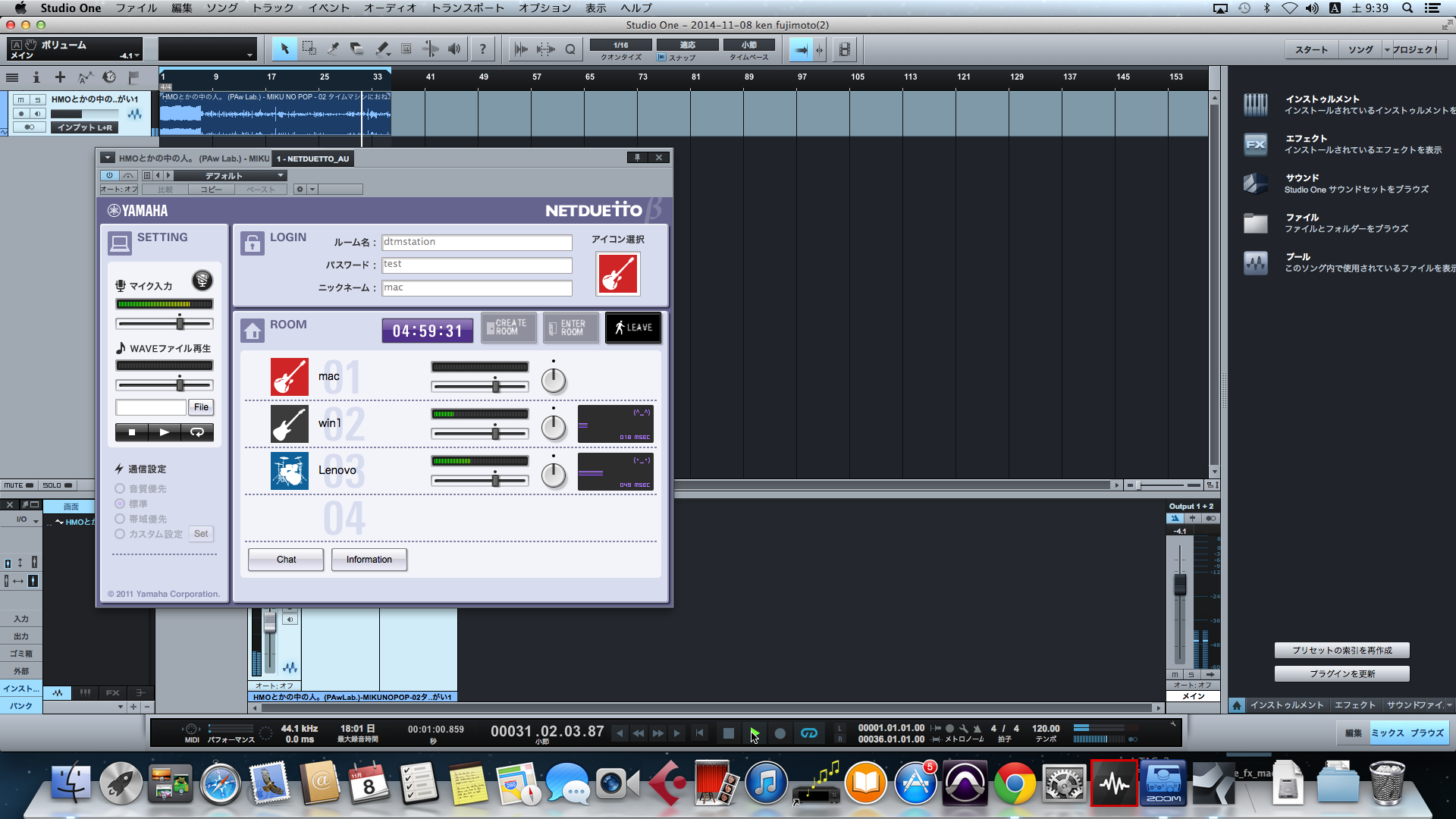This screenshot has width=1456, height=819.
Task: Select 音質優先 radio button
Action: pyautogui.click(x=120, y=488)
